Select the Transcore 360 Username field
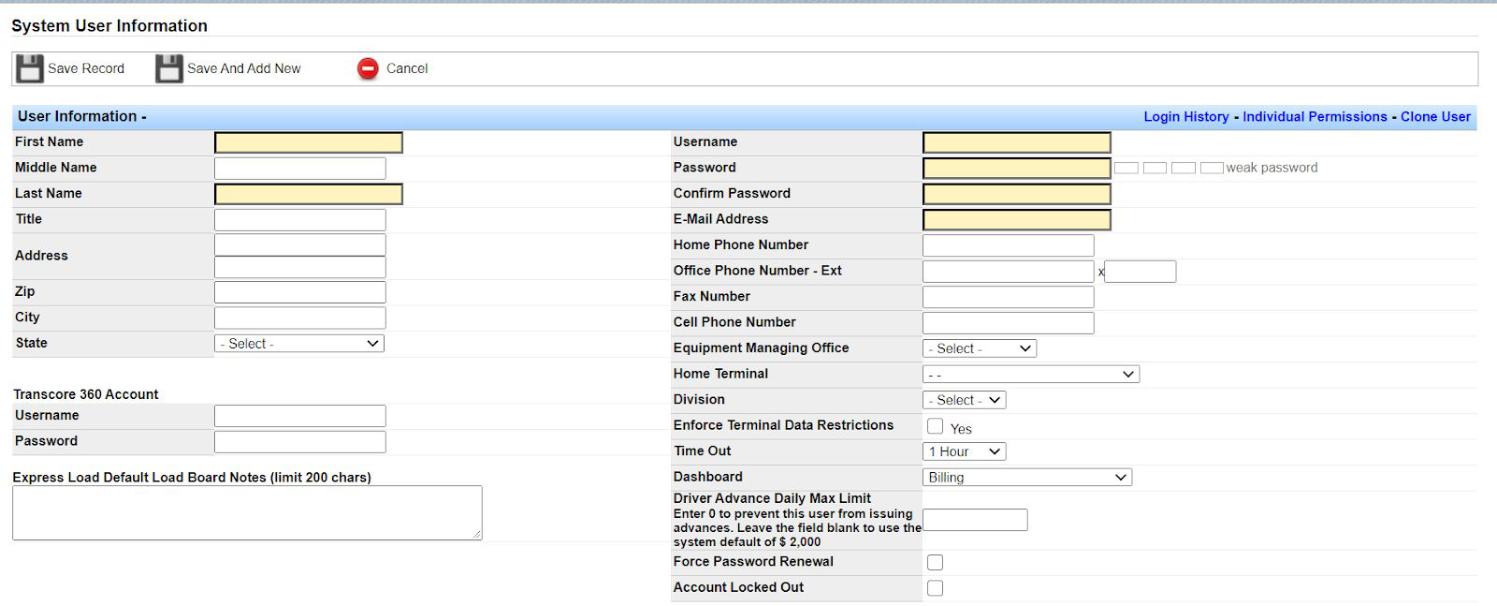The width and height of the screenshot is (1497, 606). click(x=300, y=416)
